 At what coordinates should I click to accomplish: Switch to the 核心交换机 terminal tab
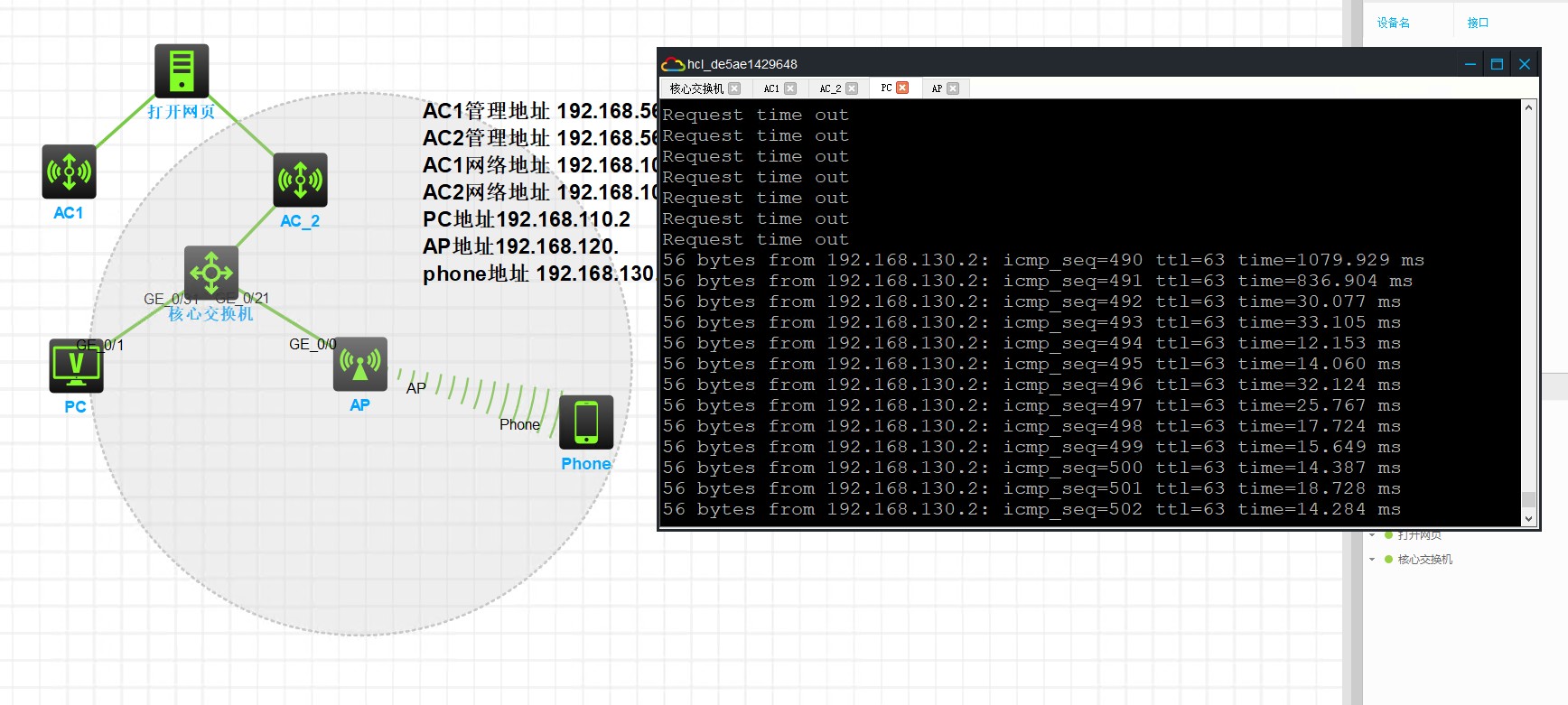pos(696,88)
